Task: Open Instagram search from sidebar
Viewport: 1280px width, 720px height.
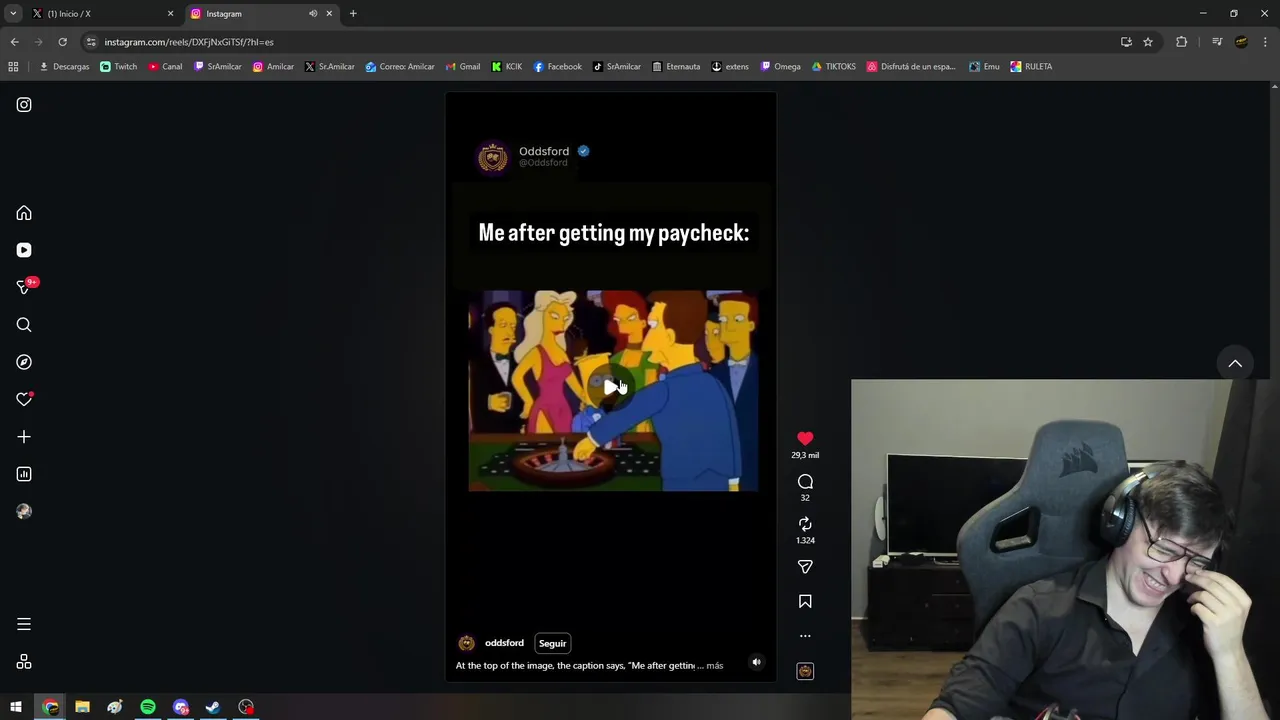Action: 24,325
